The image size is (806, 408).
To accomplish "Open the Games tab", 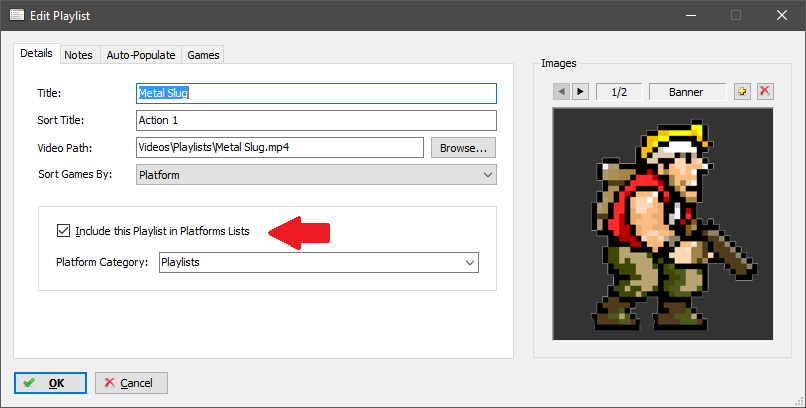I will (x=203, y=55).
